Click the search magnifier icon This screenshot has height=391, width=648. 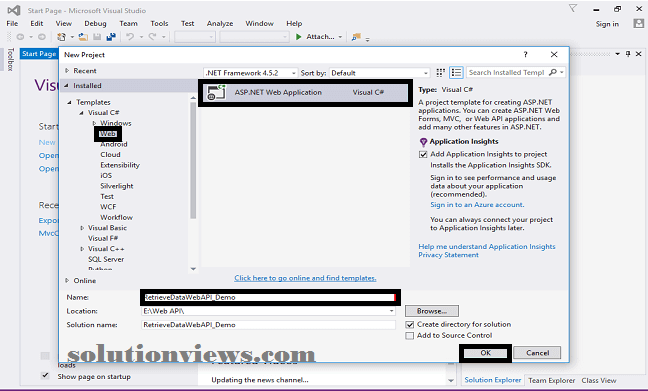pyautogui.click(x=553, y=72)
